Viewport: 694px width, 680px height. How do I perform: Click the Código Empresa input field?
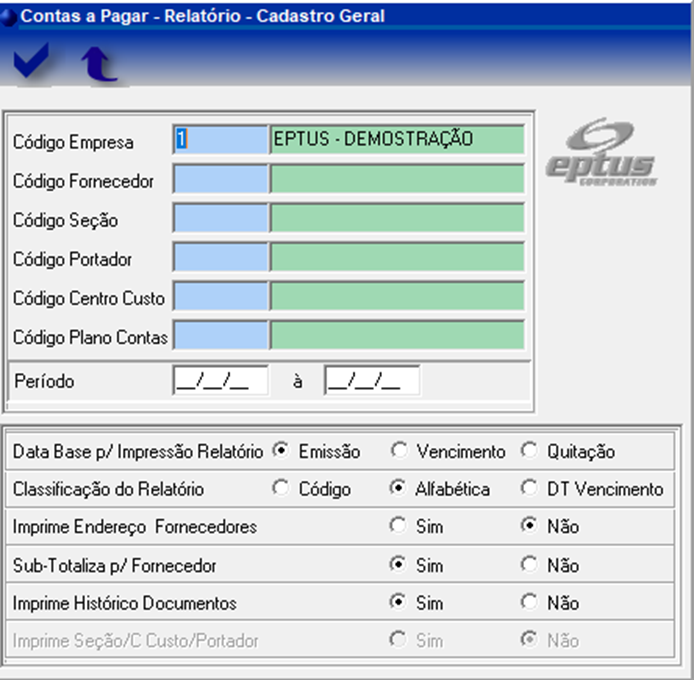[221, 140]
